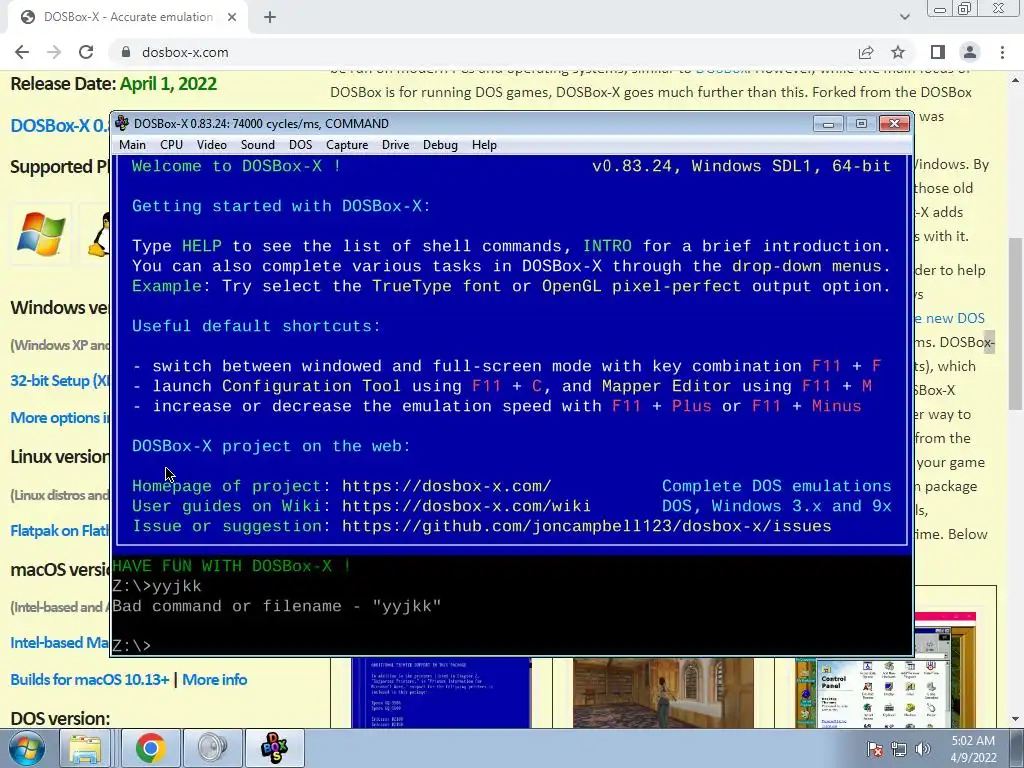Switch to Chrome on the taskbar
Image resolution: width=1024 pixels, height=768 pixels.
[150, 748]
